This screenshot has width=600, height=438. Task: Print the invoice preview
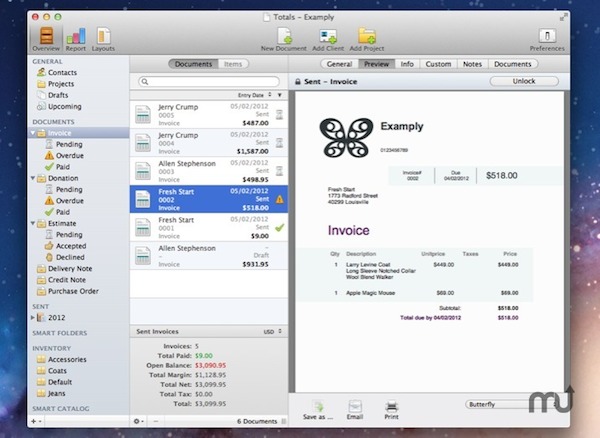point(391,410)
